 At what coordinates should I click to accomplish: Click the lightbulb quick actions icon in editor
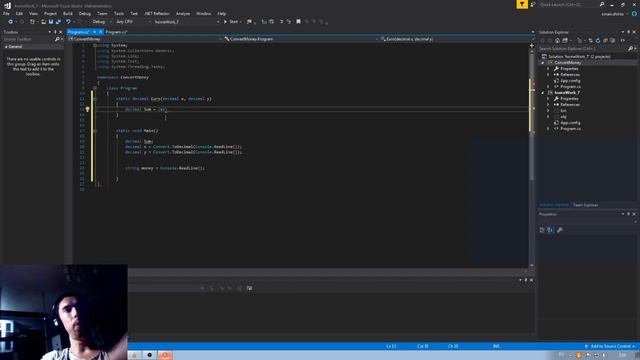pos(87,109)
